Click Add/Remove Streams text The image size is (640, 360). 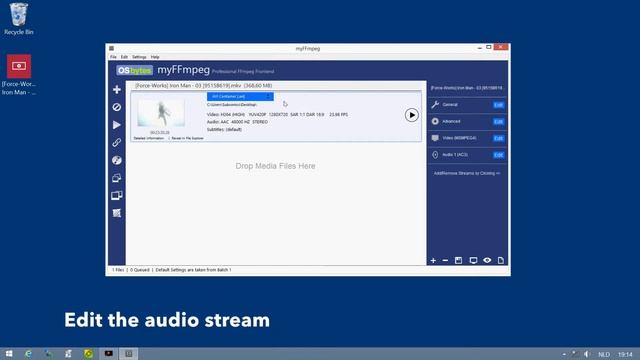[467, 173]
